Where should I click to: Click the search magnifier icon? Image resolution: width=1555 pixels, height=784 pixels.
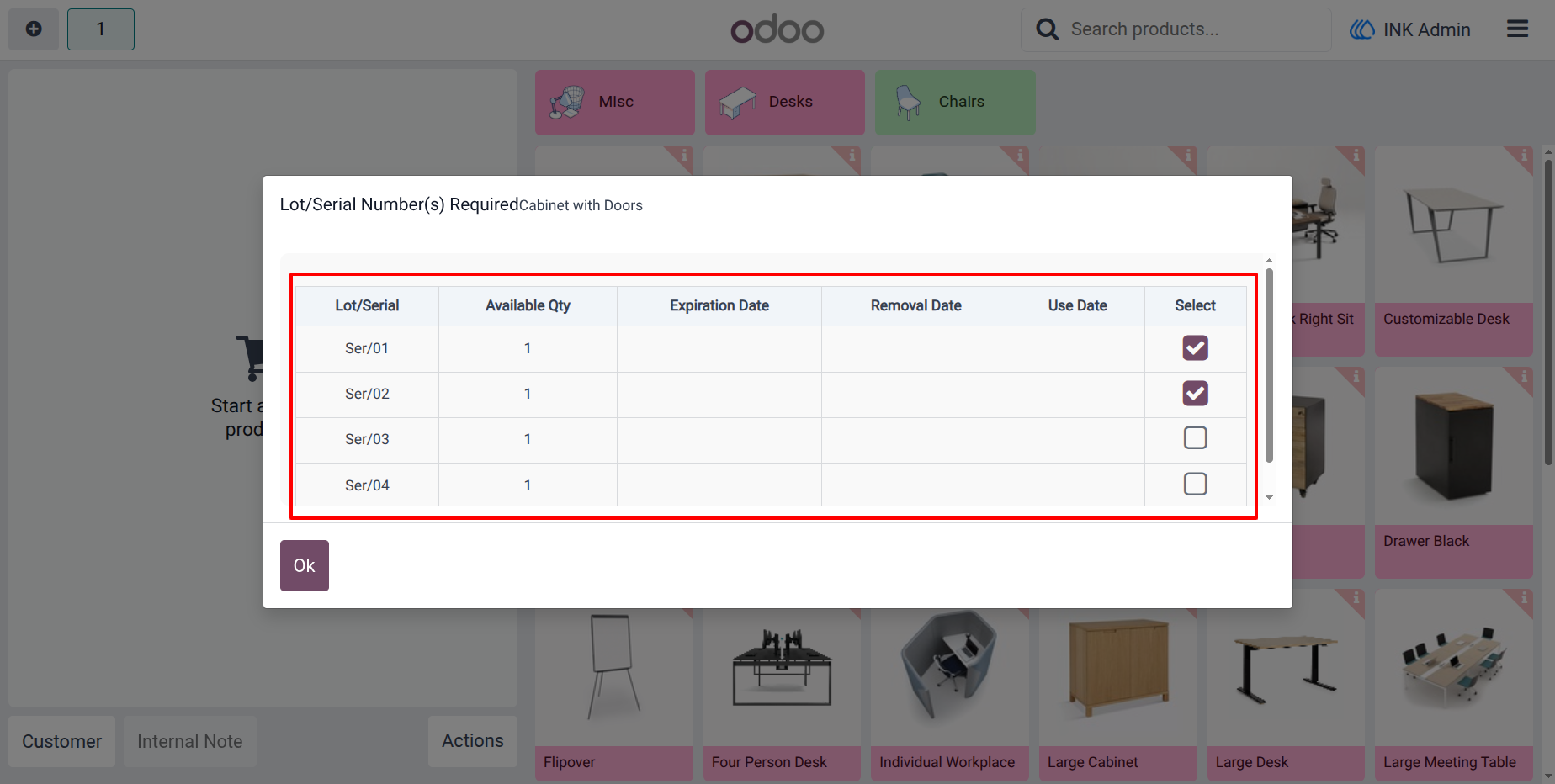pyautogui.click(x=1047, y=29)
